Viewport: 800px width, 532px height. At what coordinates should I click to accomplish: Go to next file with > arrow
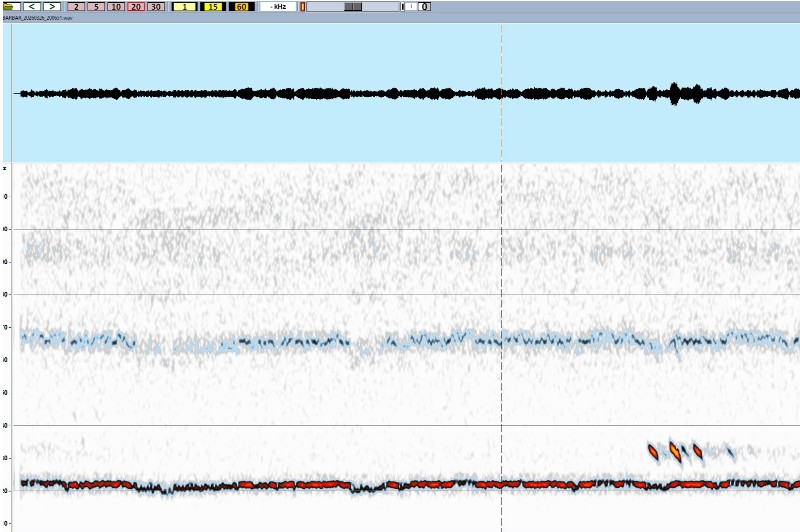52,6
